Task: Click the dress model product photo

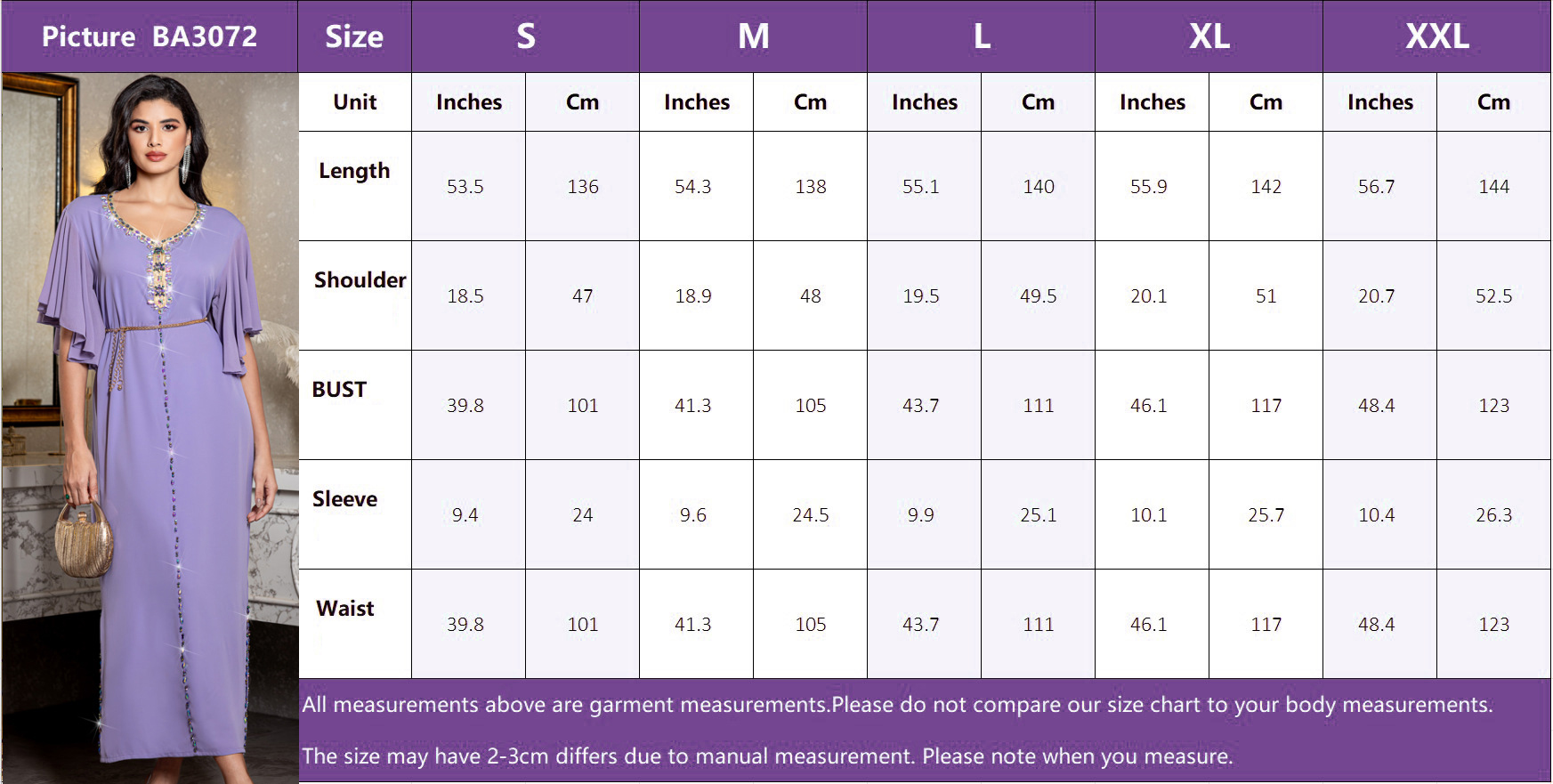Action: [150, 427]
